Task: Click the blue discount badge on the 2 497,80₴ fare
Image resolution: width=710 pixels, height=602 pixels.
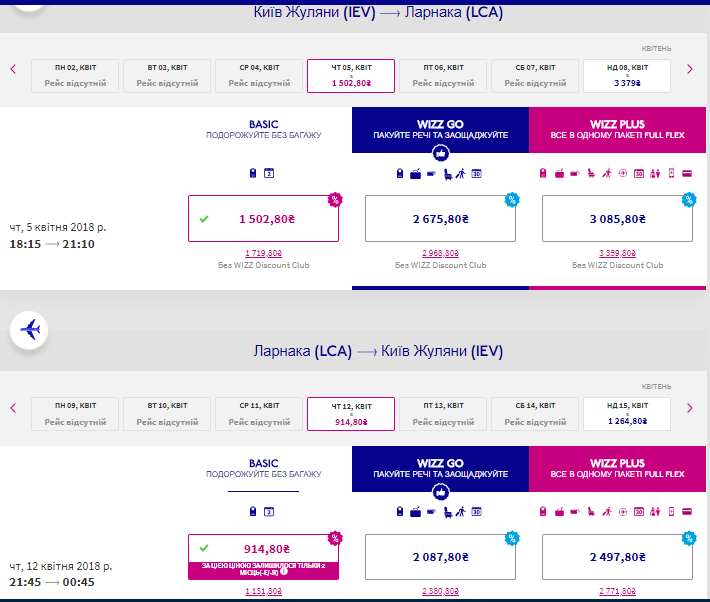Action: pyautogui.click(x=689, y=537)
